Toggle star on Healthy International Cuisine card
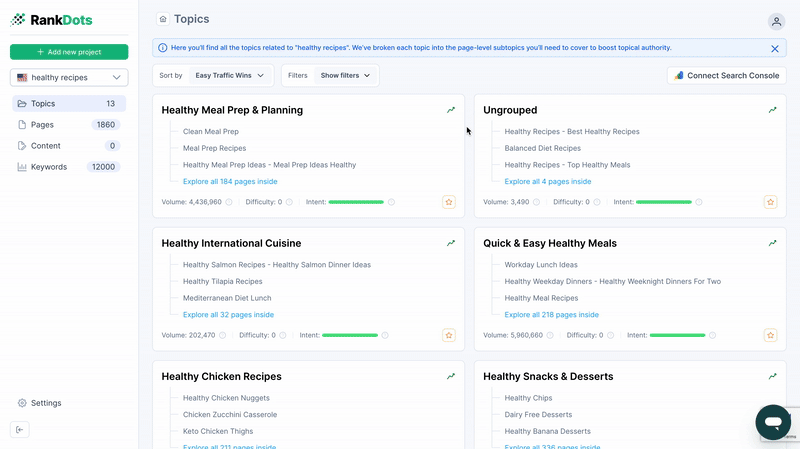Viewport: 800px width, 449px height. (449, 335)
